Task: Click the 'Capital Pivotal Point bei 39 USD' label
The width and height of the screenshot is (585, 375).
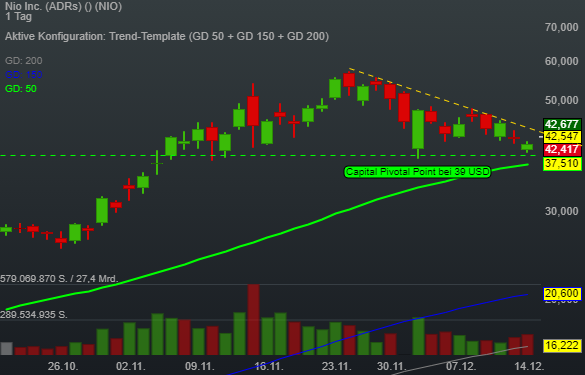Action: coord(417,172)
